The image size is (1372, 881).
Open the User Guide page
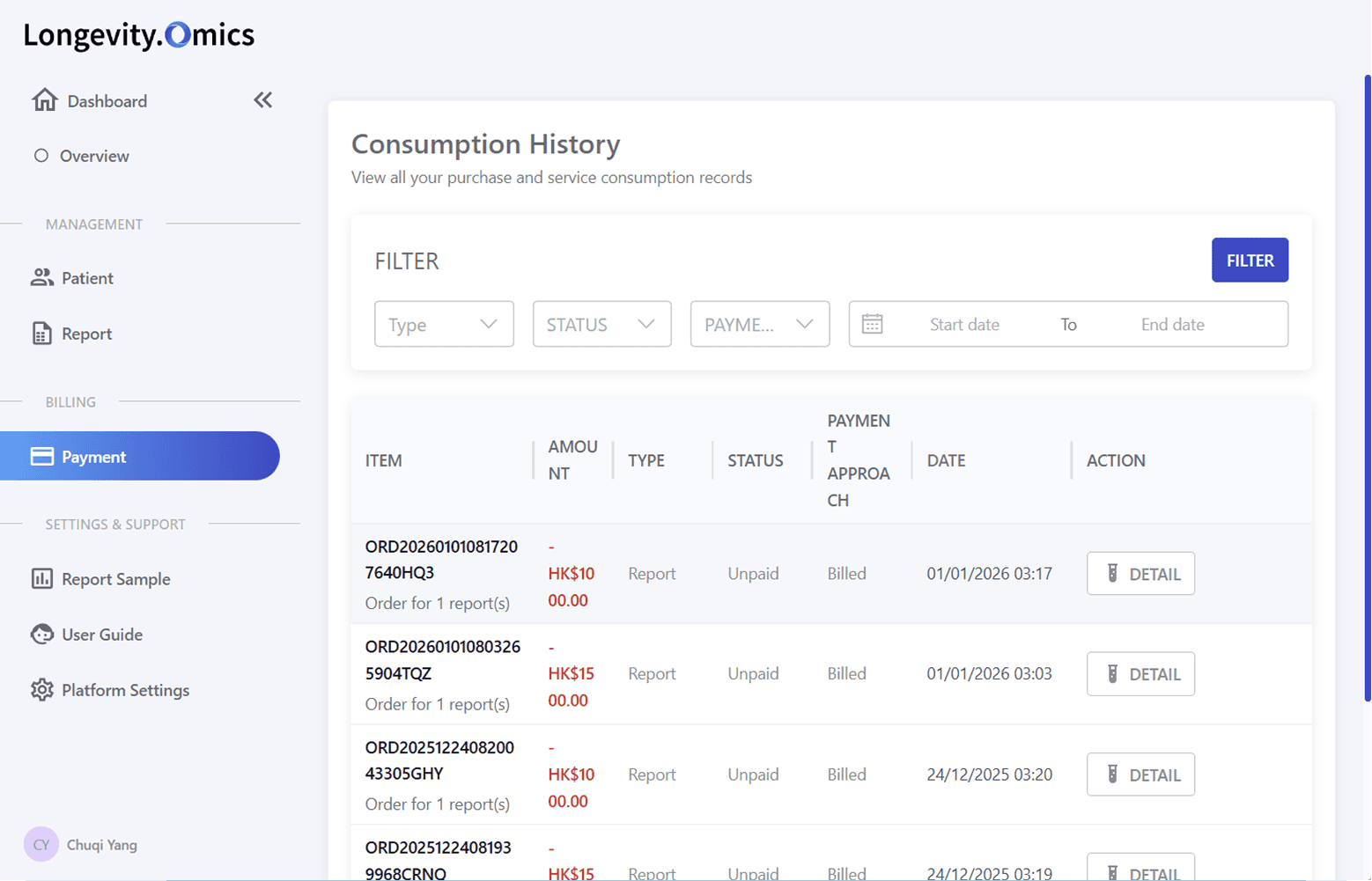tap(102, 635)
